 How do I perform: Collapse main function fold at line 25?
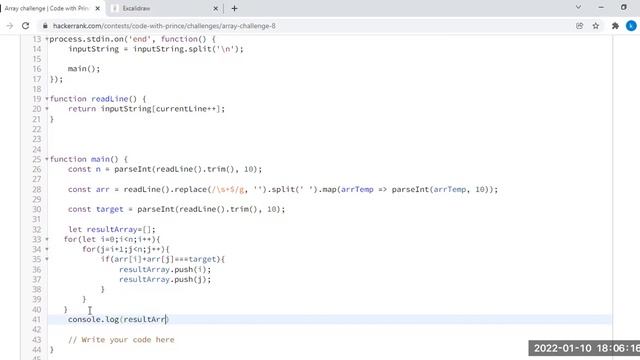point(47,159)
